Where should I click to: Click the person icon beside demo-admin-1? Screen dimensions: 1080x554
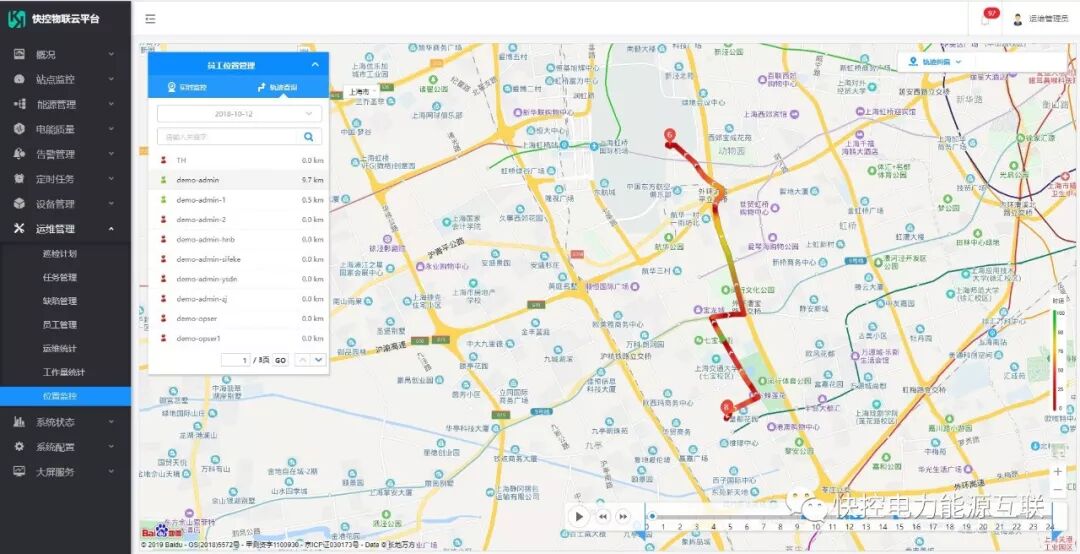pos(163,200)
